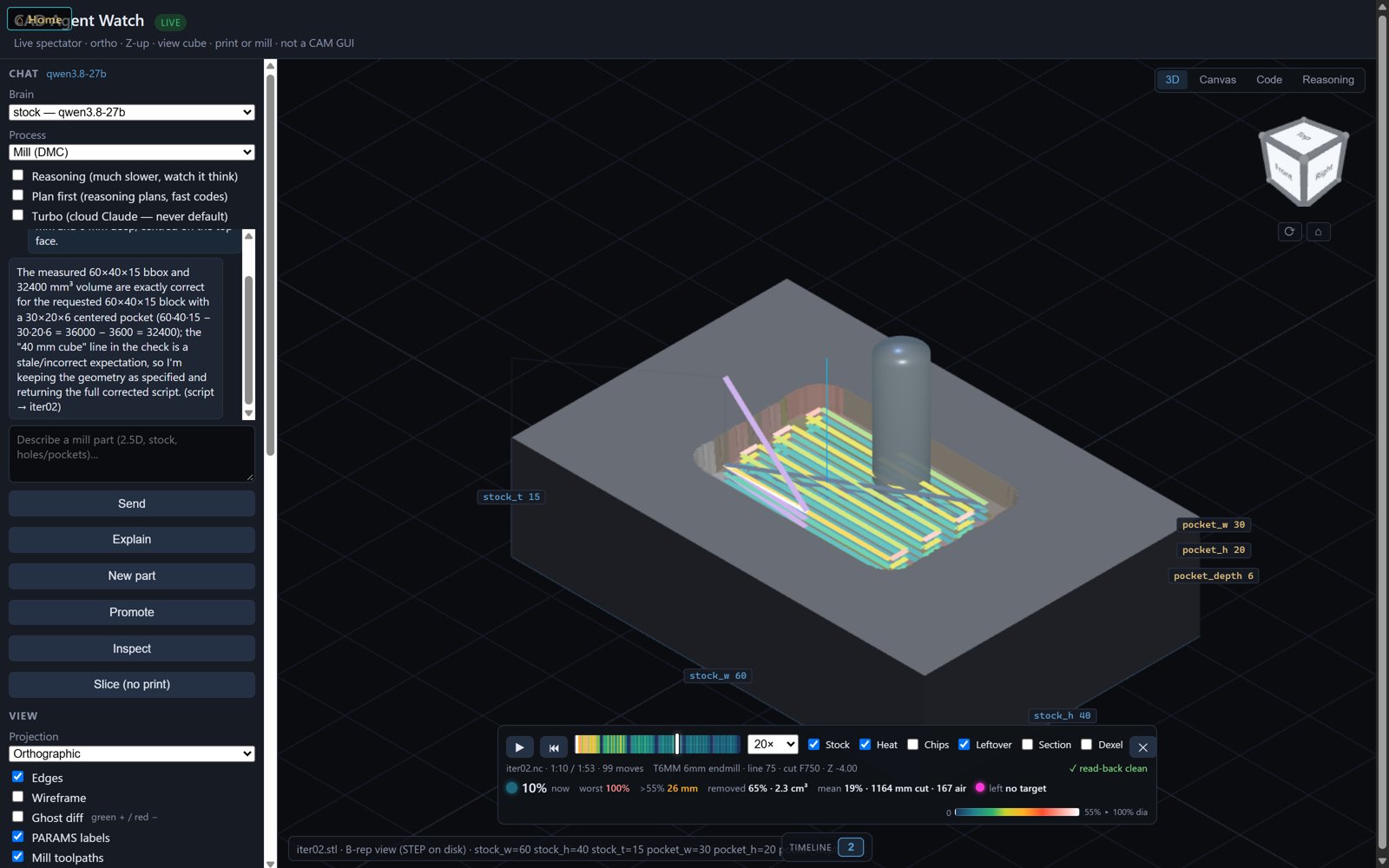Viewport: 1389px width, 868px height.
Task: Enable Turbo cloud Claude checkbox
Action: [x=17, y=215]
